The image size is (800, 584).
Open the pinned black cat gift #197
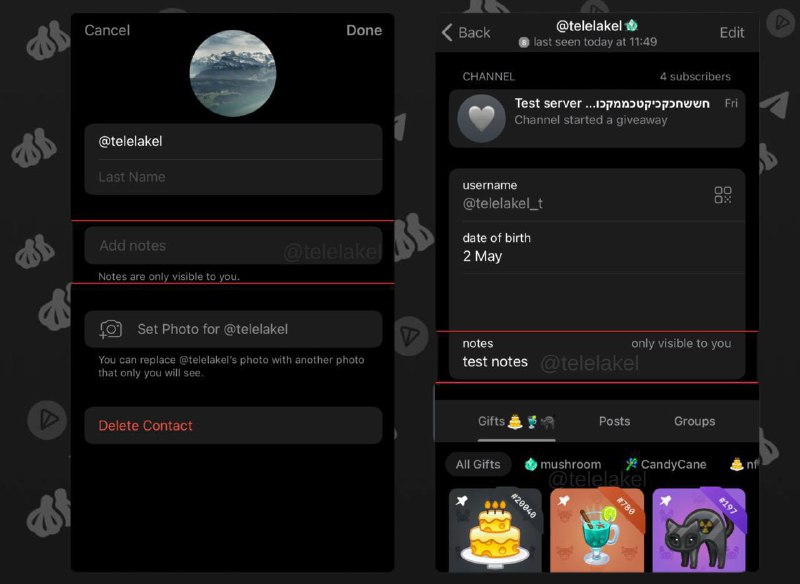(x=698, y=530)
